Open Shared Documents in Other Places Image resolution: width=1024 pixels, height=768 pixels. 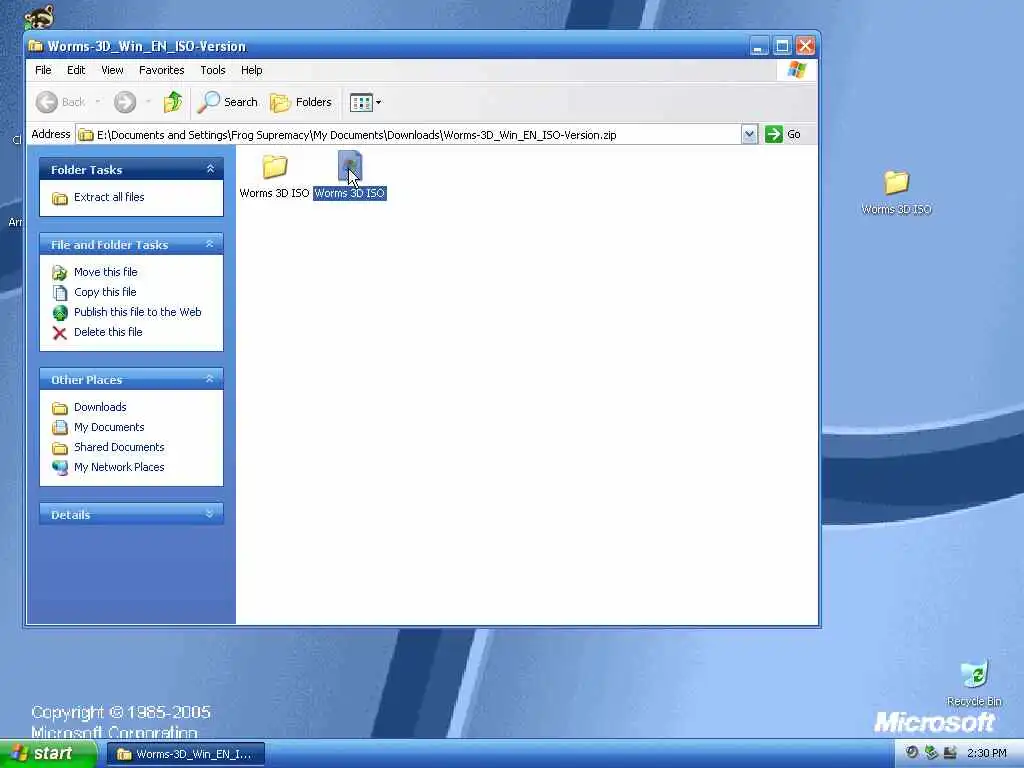(119, 447)
